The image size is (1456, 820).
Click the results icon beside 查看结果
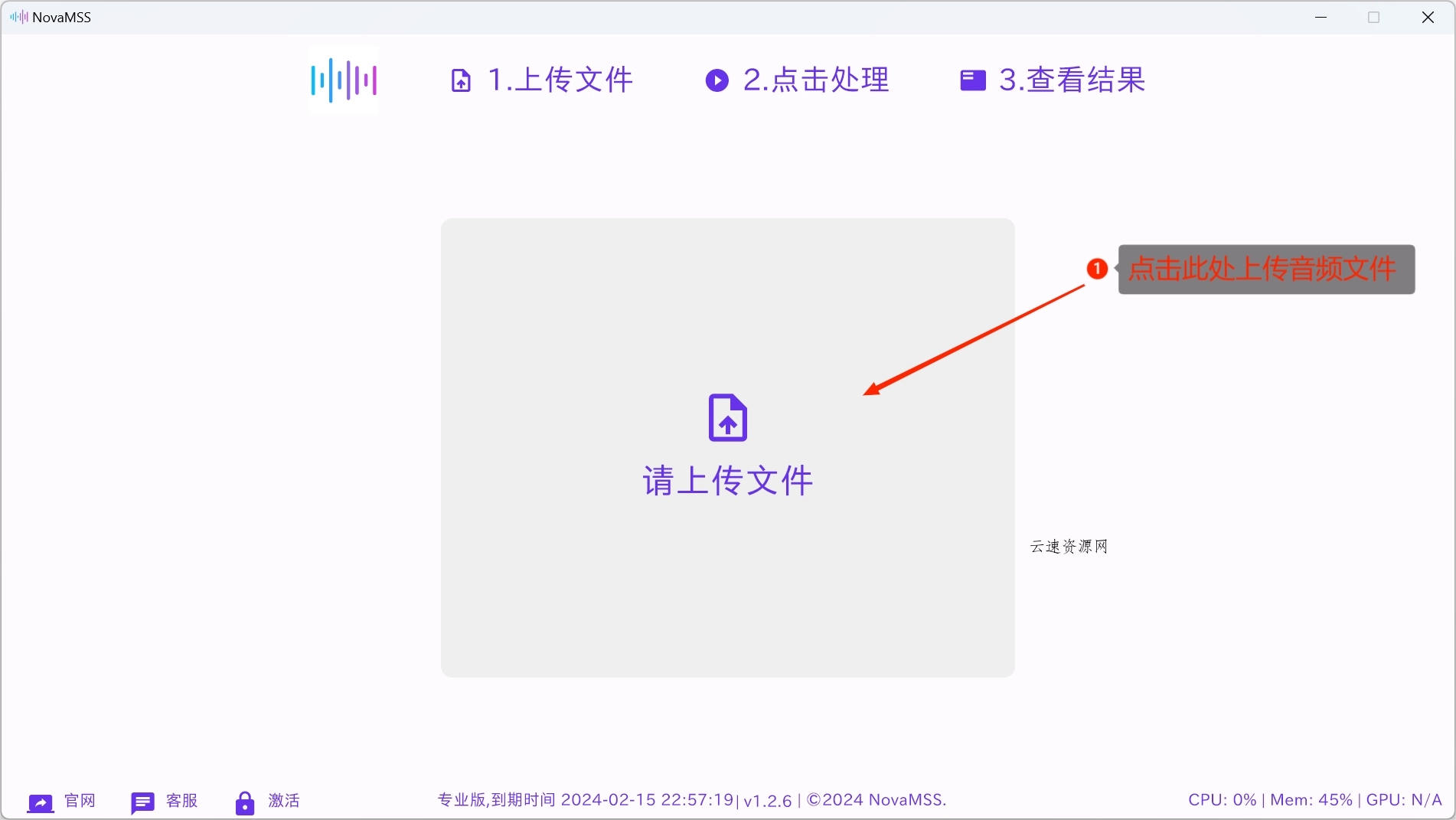coord(972,80)
